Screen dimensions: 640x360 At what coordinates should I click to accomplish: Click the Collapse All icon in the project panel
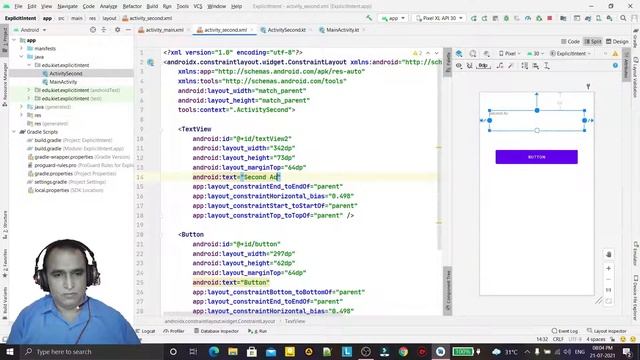[x=104, y=30]
